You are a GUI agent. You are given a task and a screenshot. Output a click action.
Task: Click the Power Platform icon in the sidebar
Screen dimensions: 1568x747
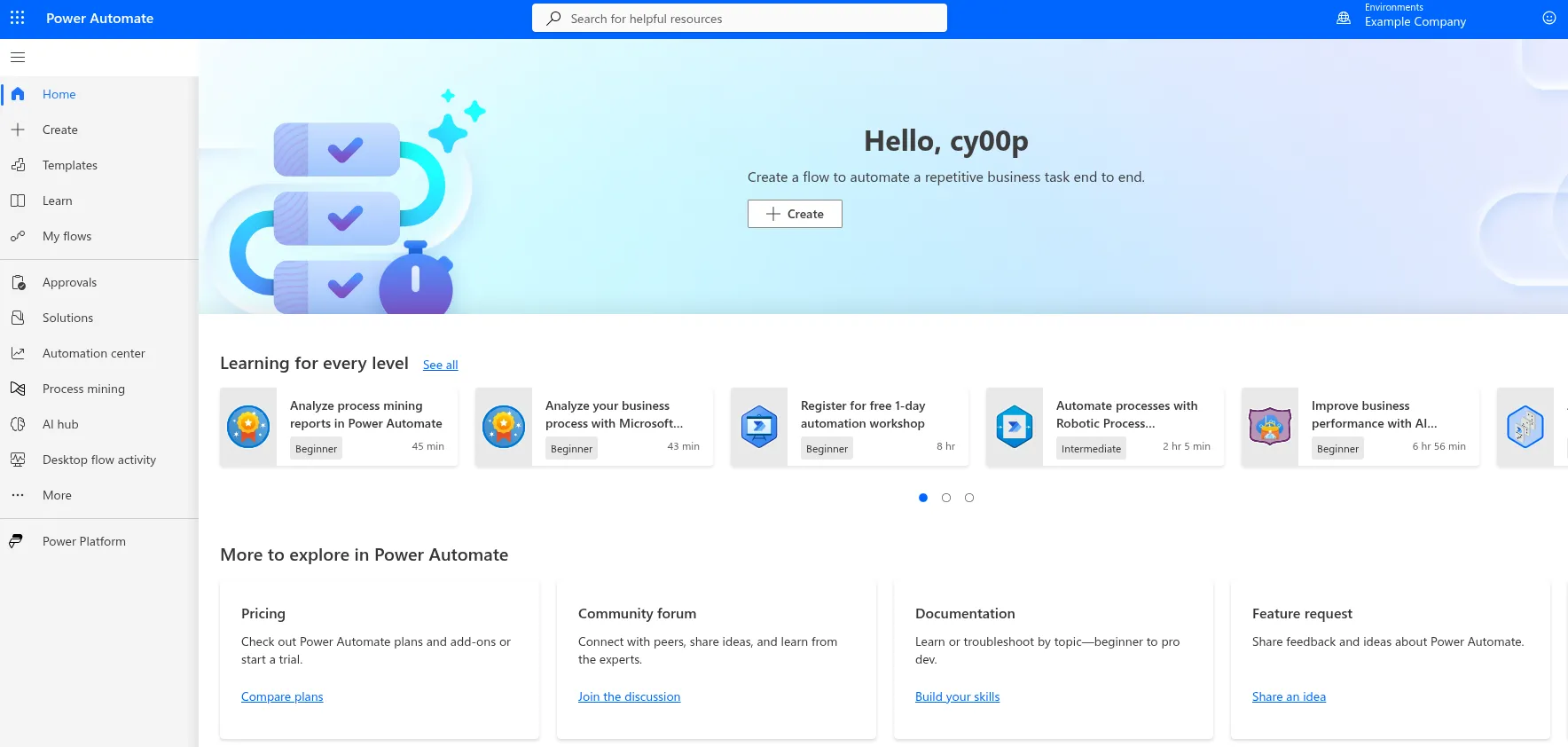16,541
